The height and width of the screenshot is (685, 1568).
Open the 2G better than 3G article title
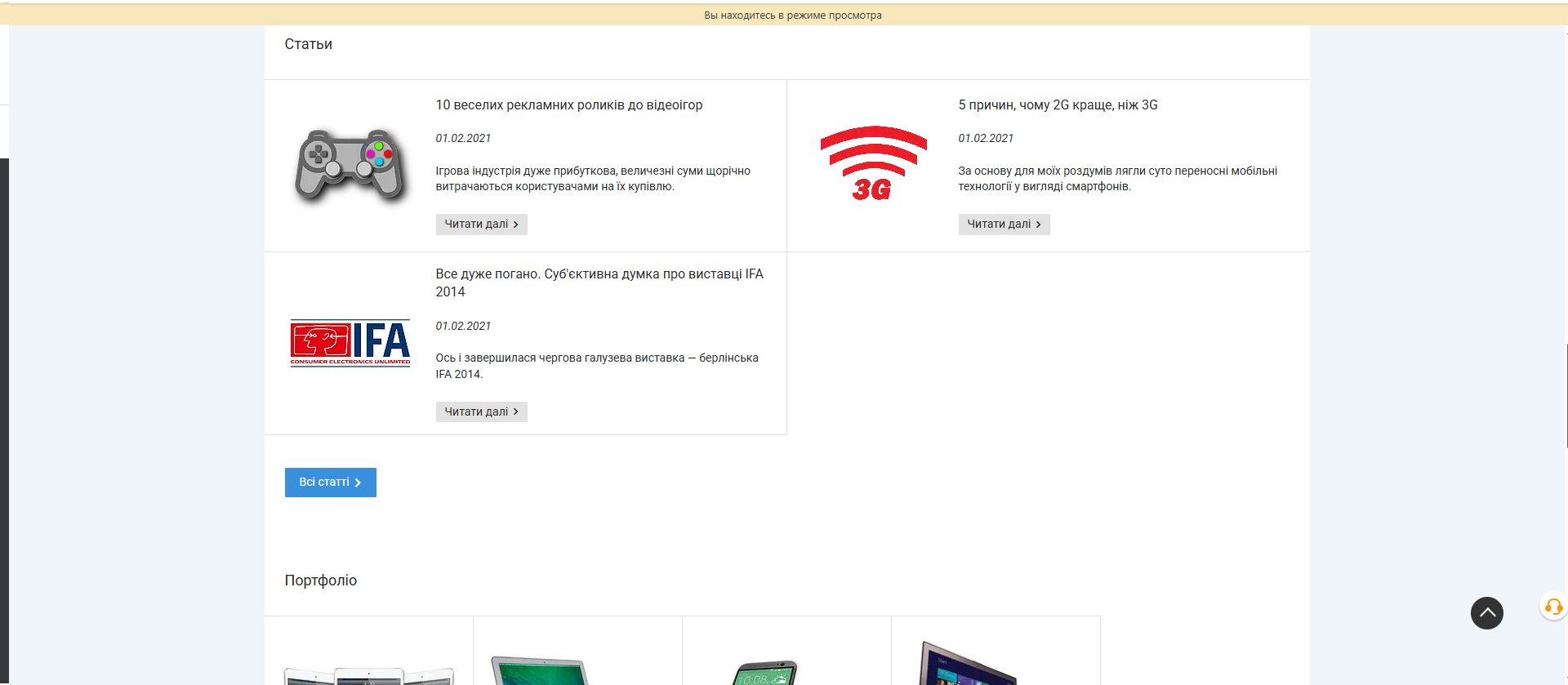1058,105
